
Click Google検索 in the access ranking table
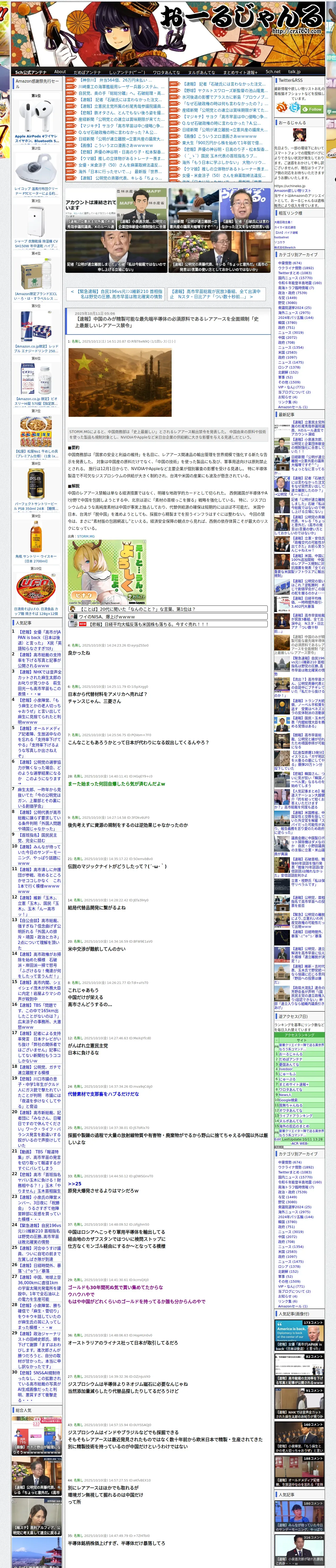click(x=288, y=1100)
